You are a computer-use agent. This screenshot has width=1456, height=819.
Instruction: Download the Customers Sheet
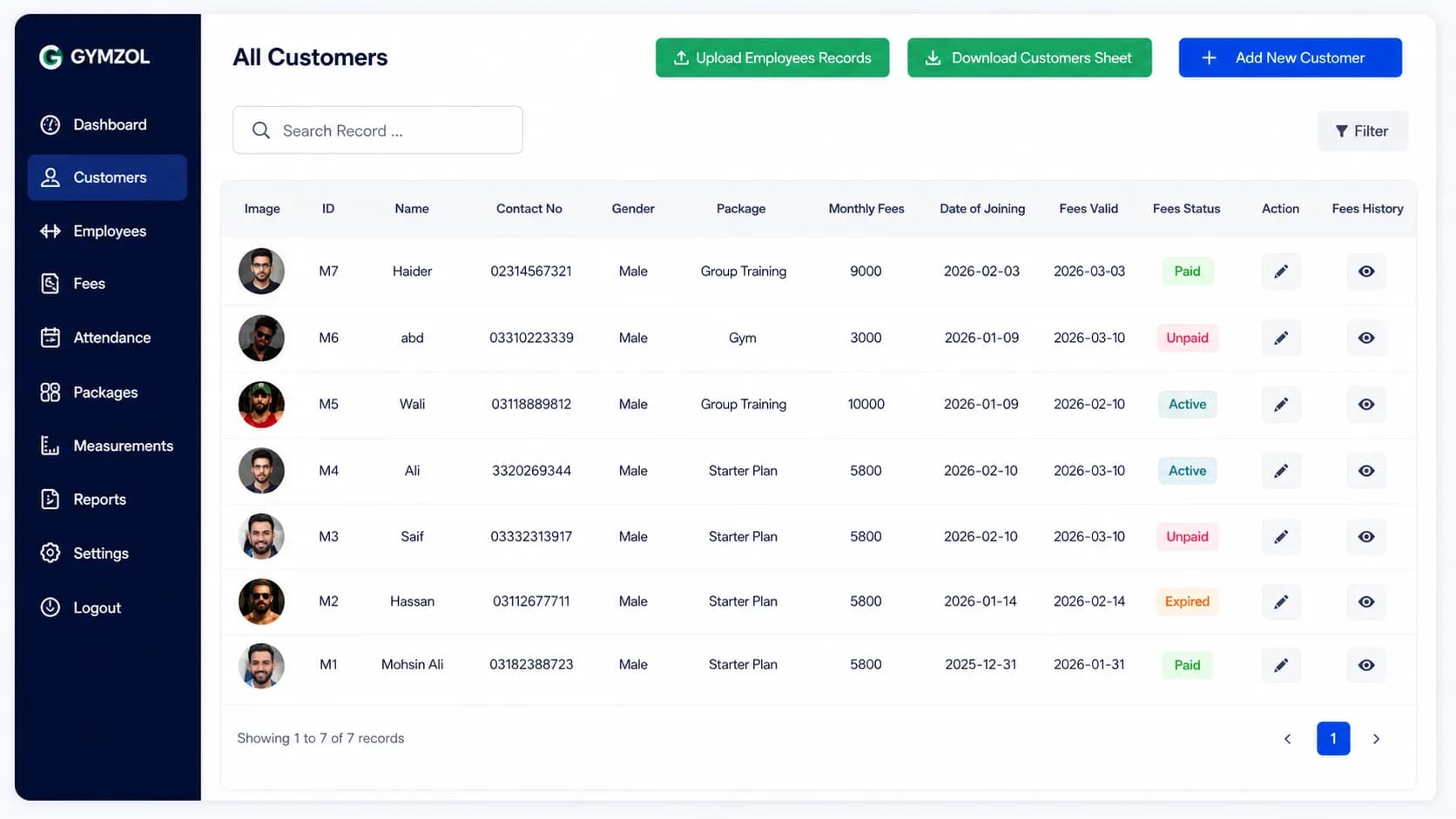click(x=1029, y=57)
